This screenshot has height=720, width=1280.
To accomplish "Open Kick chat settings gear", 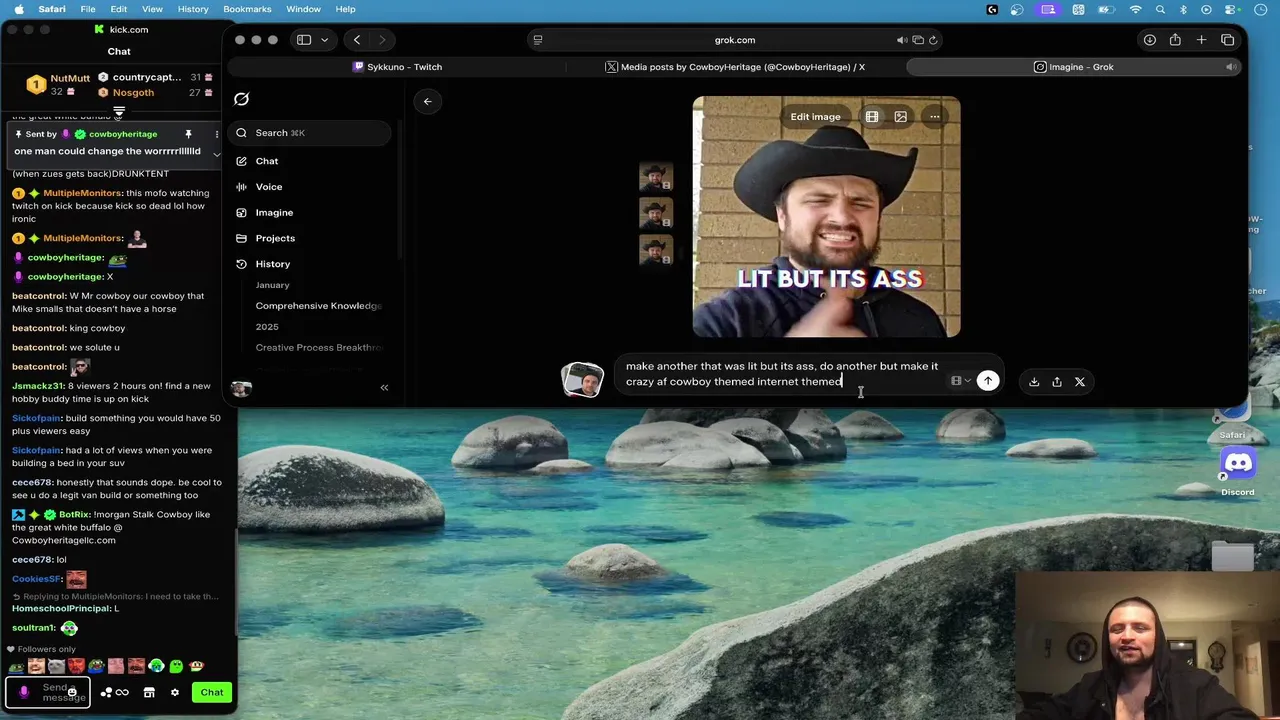I will 175,692.
